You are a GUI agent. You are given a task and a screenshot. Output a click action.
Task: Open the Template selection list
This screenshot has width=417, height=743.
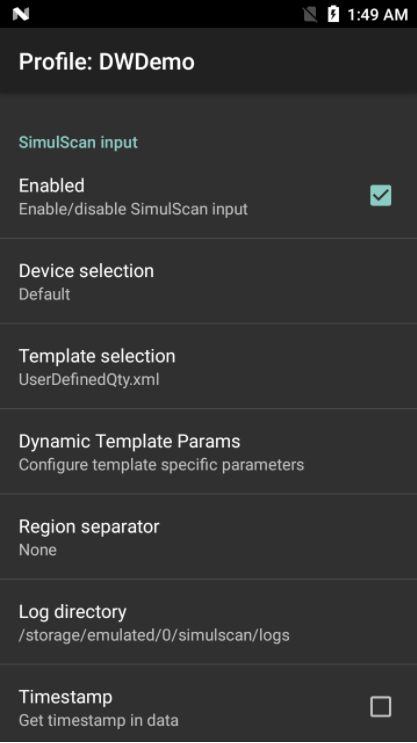(x=208, y=367)
